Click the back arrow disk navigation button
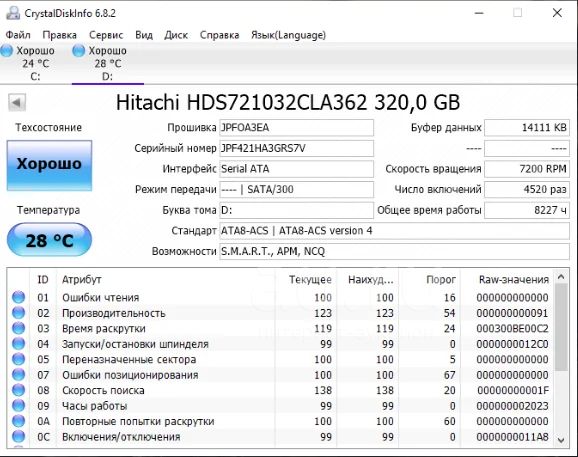Image resolution: width=578 pixels, height=457 pixels. [17, 102]
